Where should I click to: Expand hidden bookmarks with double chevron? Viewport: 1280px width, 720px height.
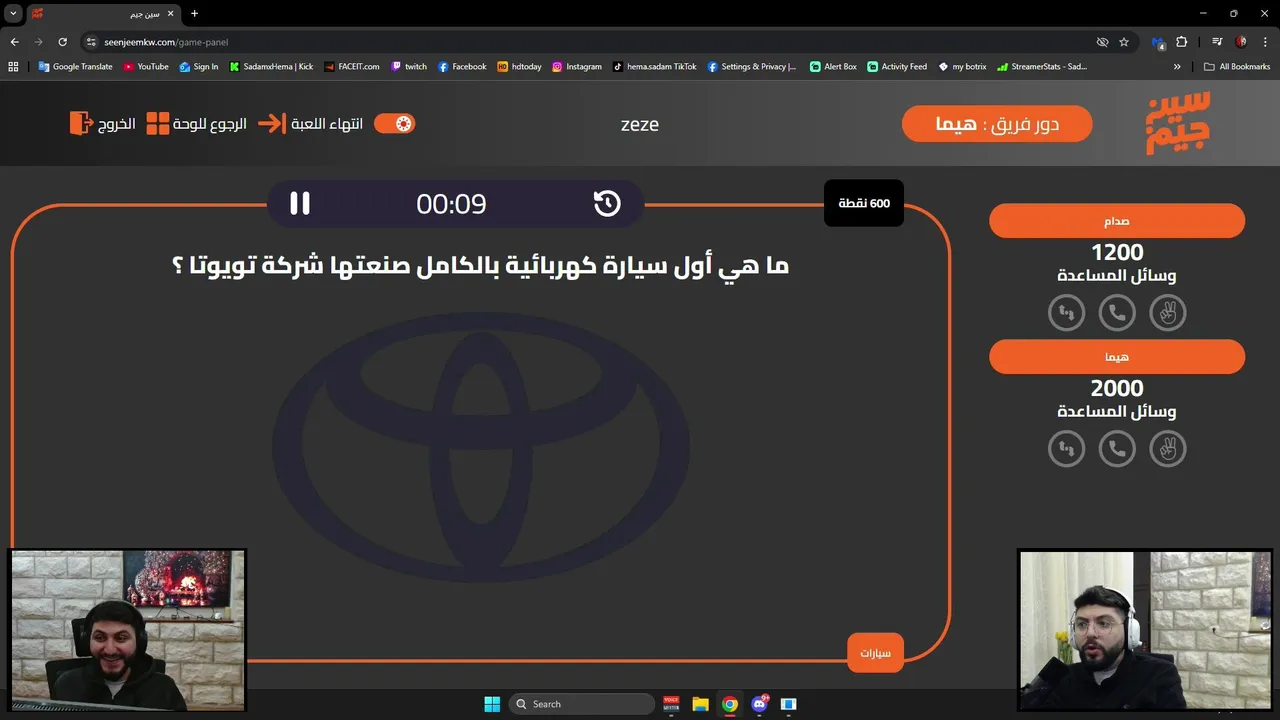[1177, 67]
